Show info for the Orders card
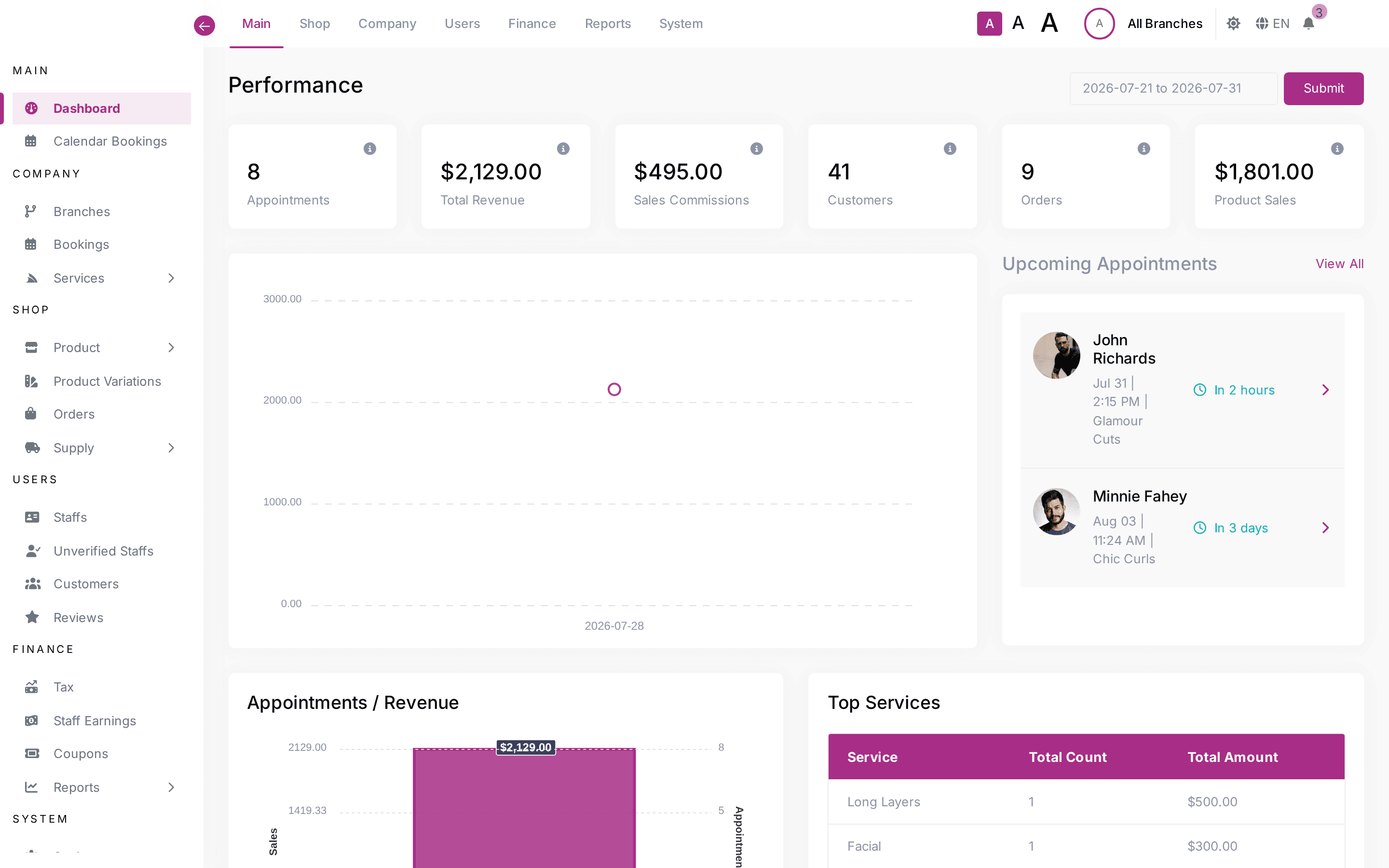 (1144, 149)
